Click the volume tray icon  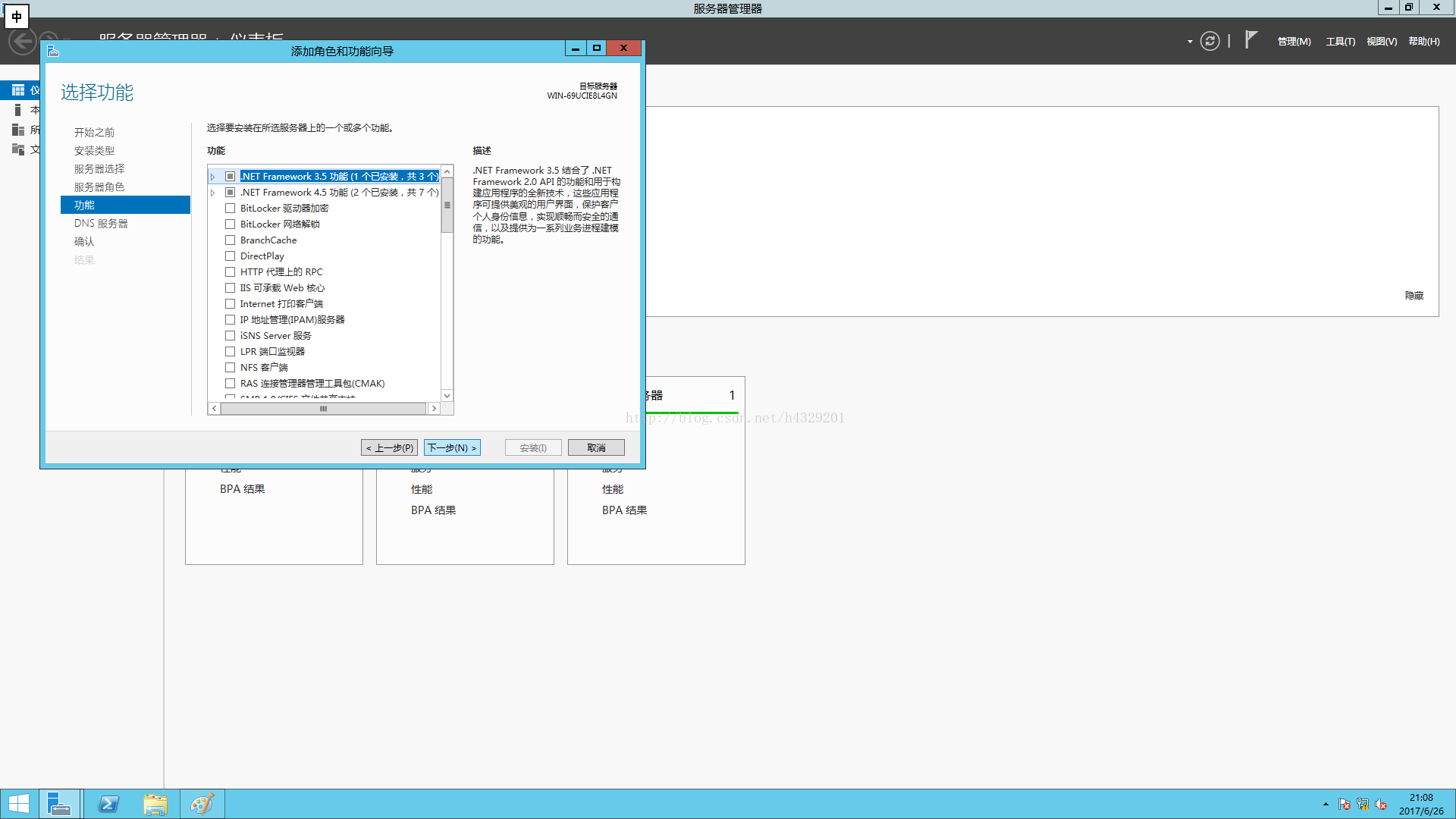[x=1381, y=805]
